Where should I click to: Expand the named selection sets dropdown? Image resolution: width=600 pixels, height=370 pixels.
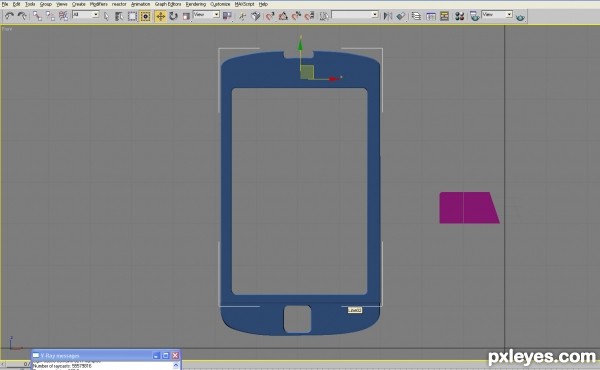[x=355, y=15]
